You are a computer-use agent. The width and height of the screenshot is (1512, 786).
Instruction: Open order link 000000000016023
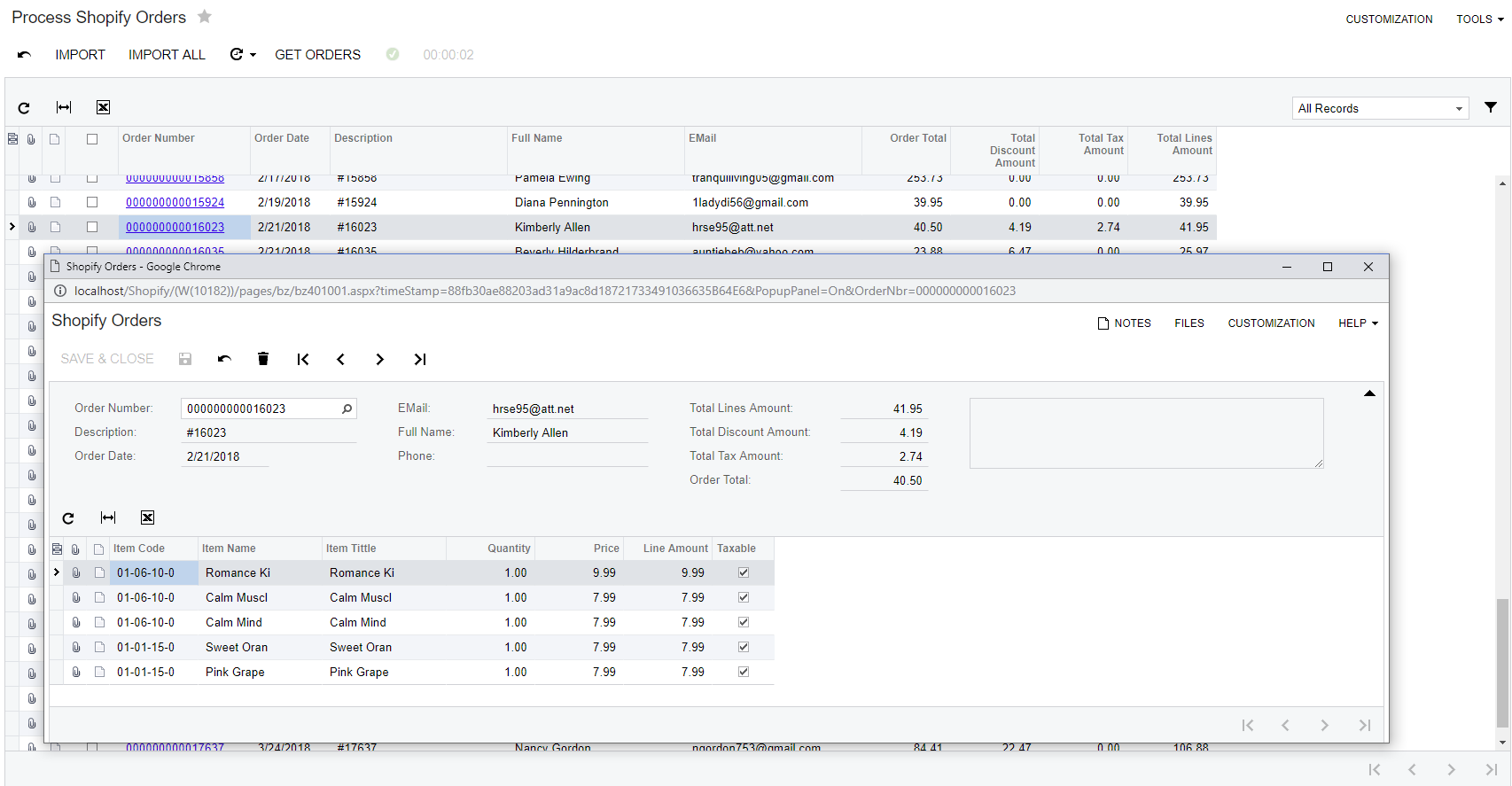click(175, 228)
